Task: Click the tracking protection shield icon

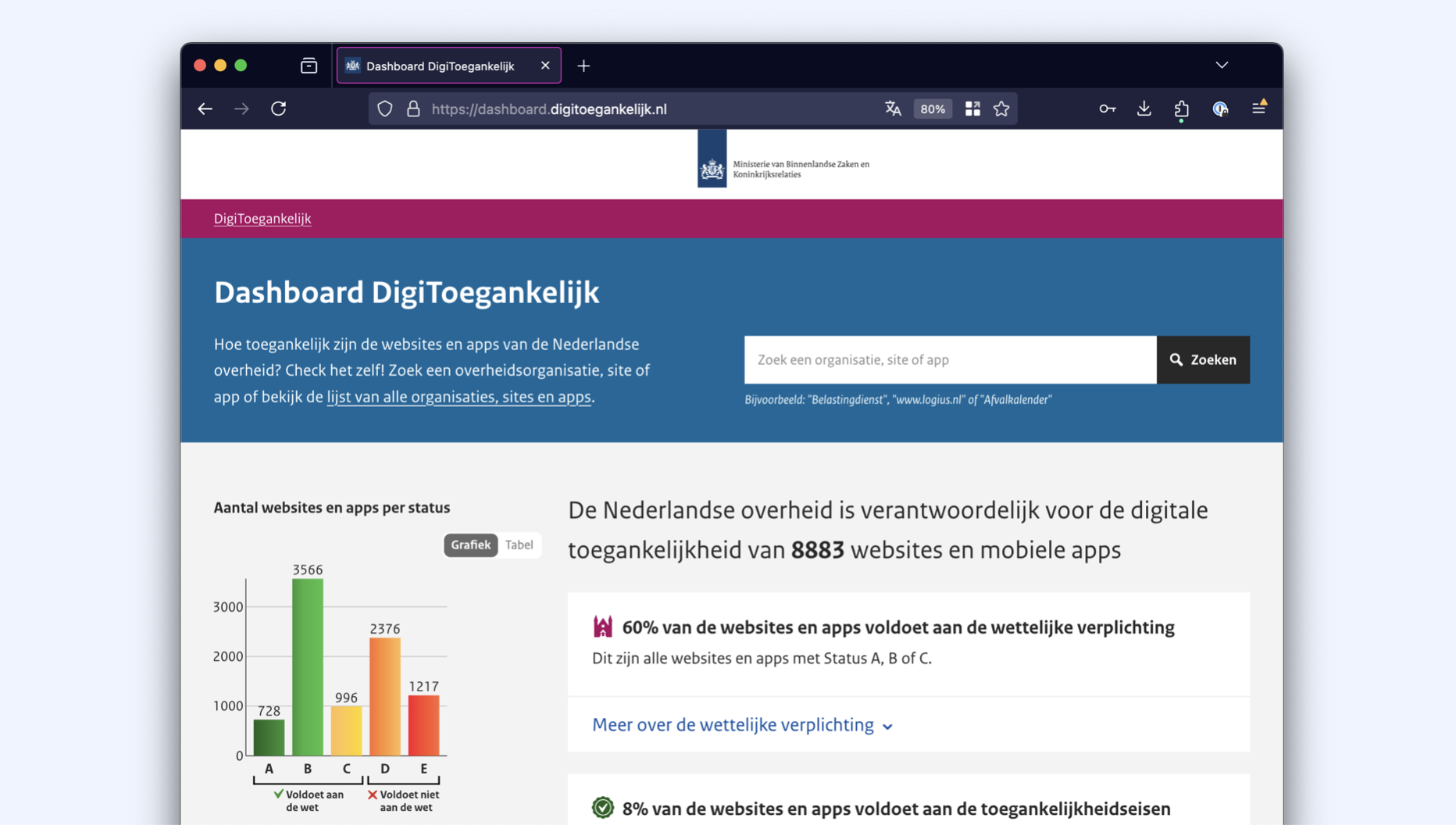Action: click(384, 108)
